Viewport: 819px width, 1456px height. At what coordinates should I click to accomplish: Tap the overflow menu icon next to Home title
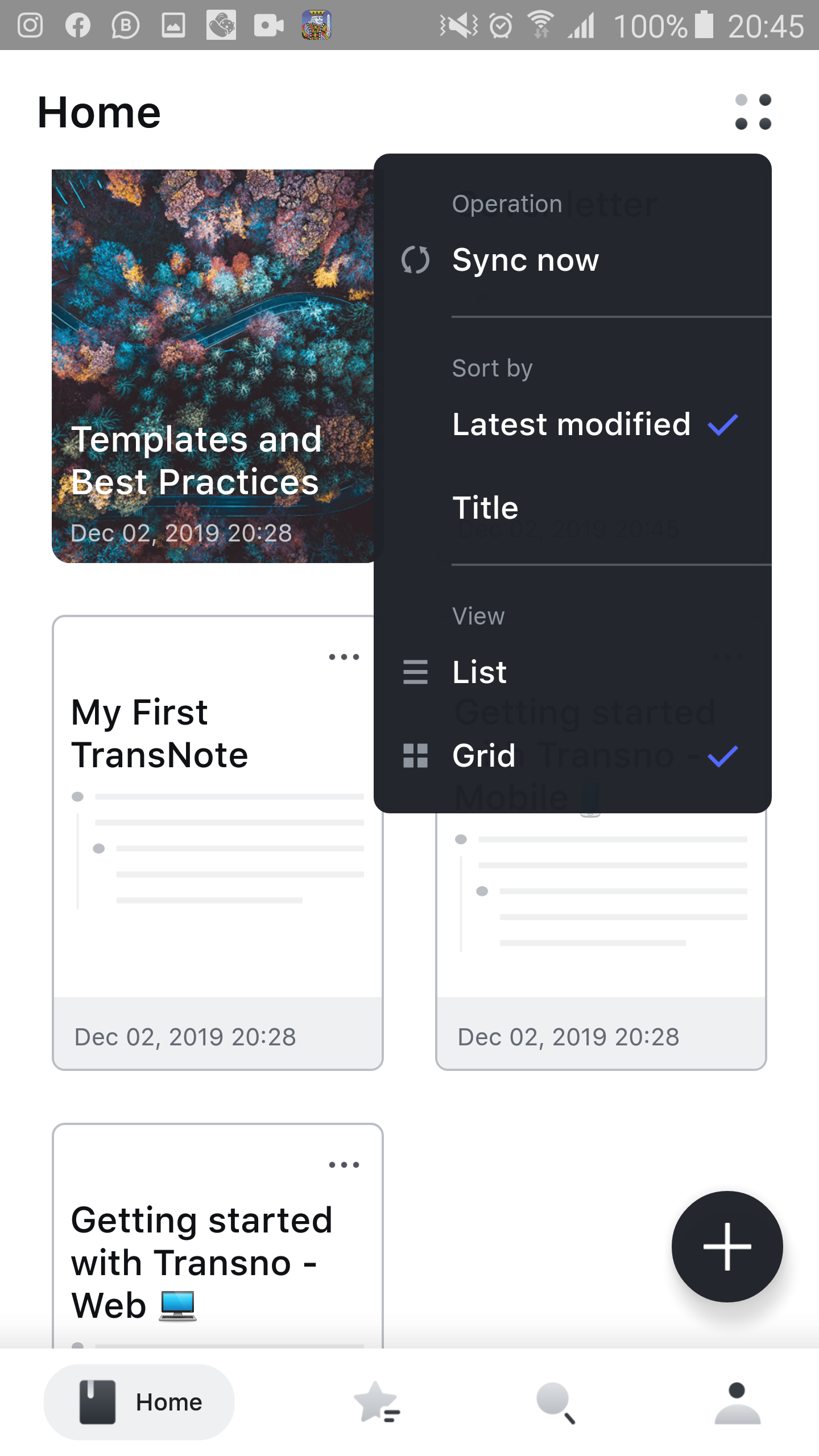click(x=752, y=112)
